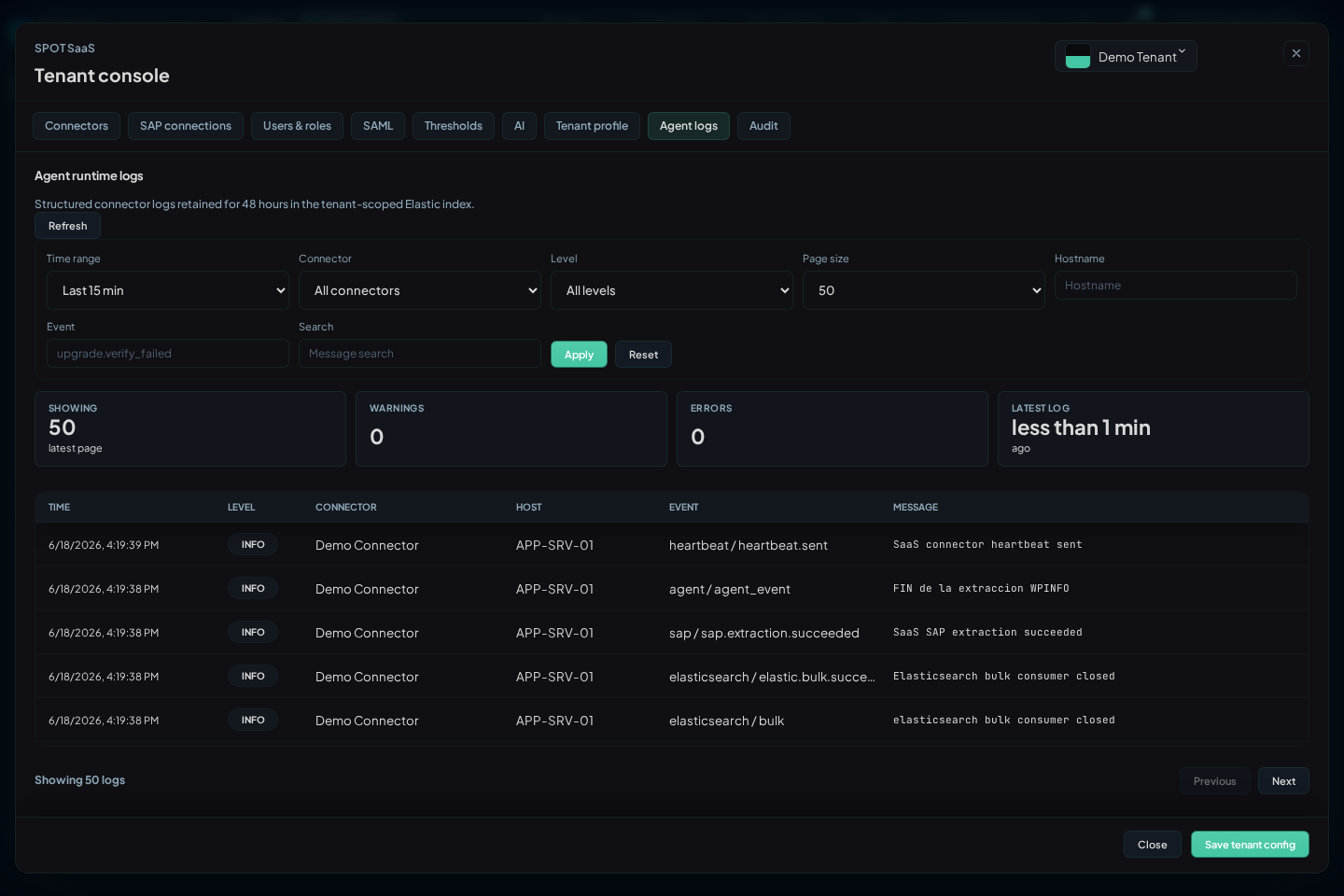Go to the Users & roles tab

297,126
